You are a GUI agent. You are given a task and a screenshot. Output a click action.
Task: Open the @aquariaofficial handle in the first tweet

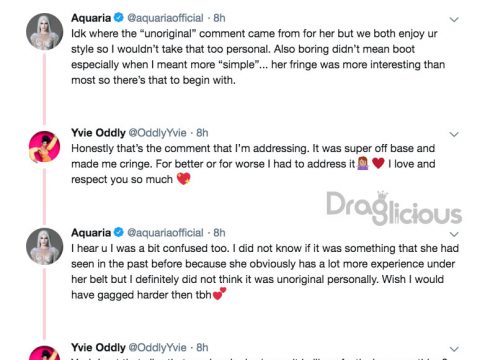[165, 18]
